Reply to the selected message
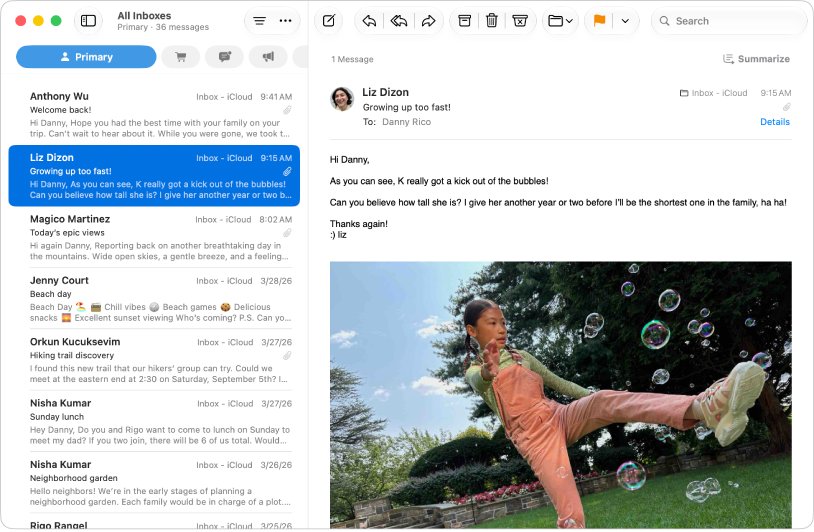The height and width of the screenshot is (532, 814). coord(369,21)
